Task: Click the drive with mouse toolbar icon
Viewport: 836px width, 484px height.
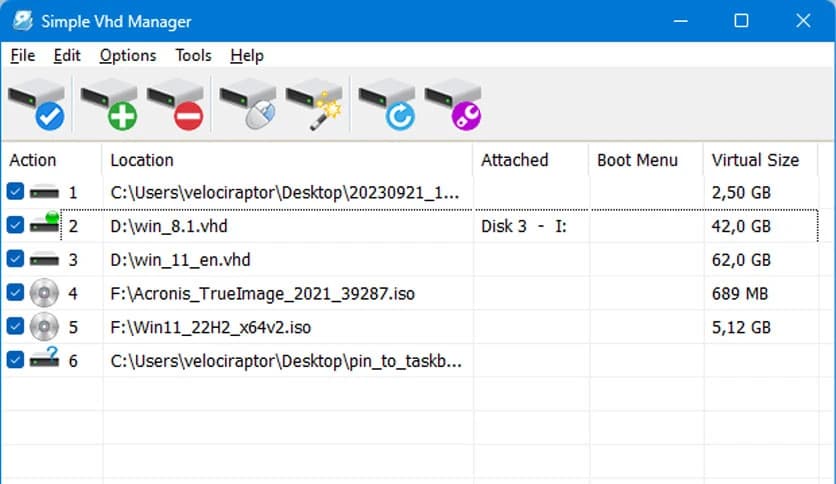Action: 248,104
